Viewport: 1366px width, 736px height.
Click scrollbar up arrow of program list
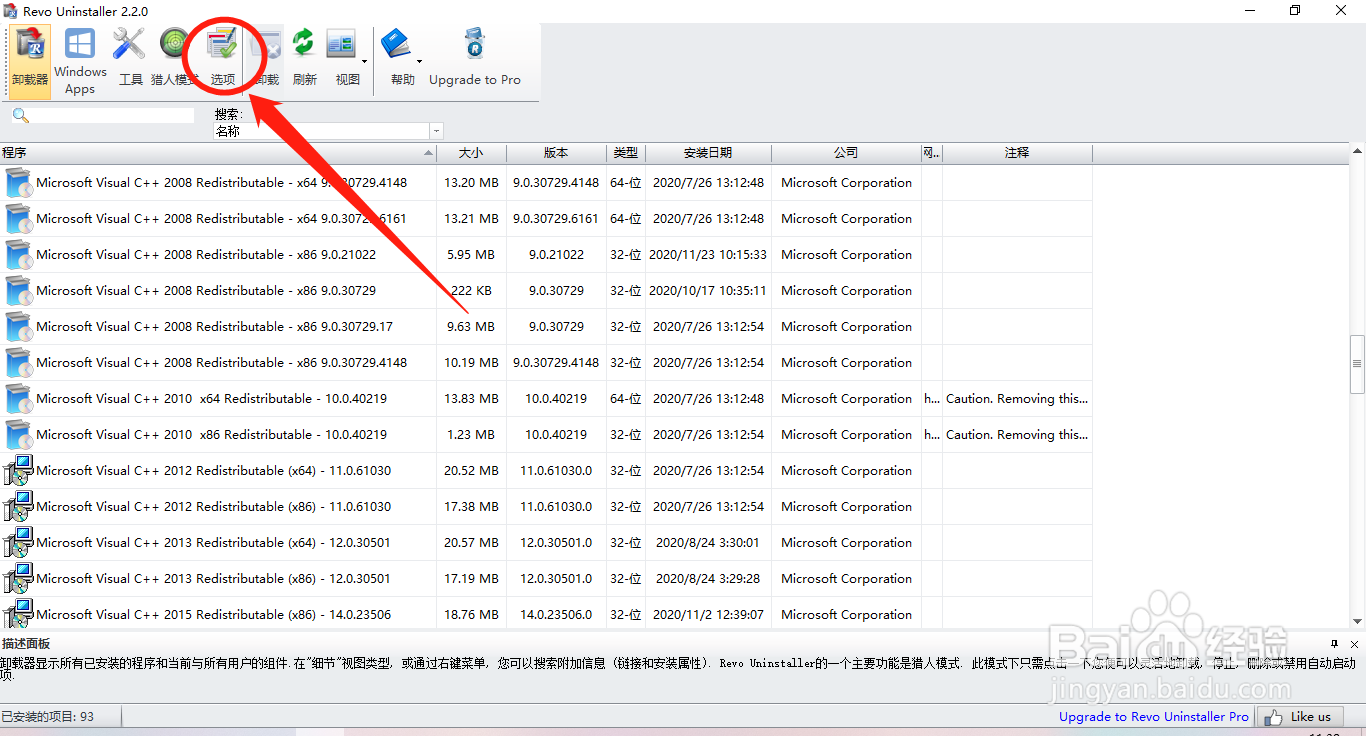coord(1357,153)
